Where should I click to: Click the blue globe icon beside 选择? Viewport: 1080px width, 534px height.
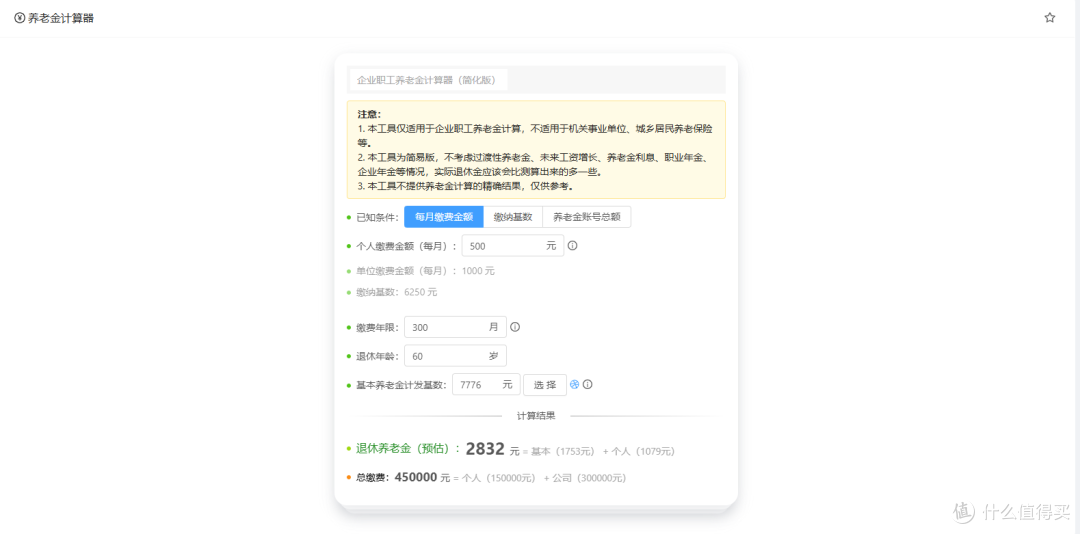coord(574,384)
